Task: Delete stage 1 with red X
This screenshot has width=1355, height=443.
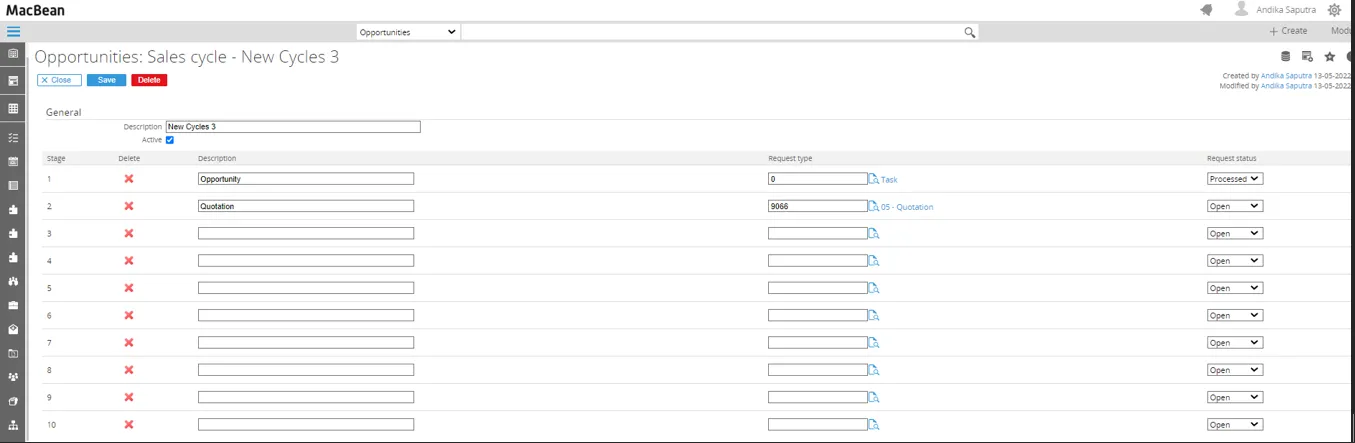Action: click(x=128, y=179)
